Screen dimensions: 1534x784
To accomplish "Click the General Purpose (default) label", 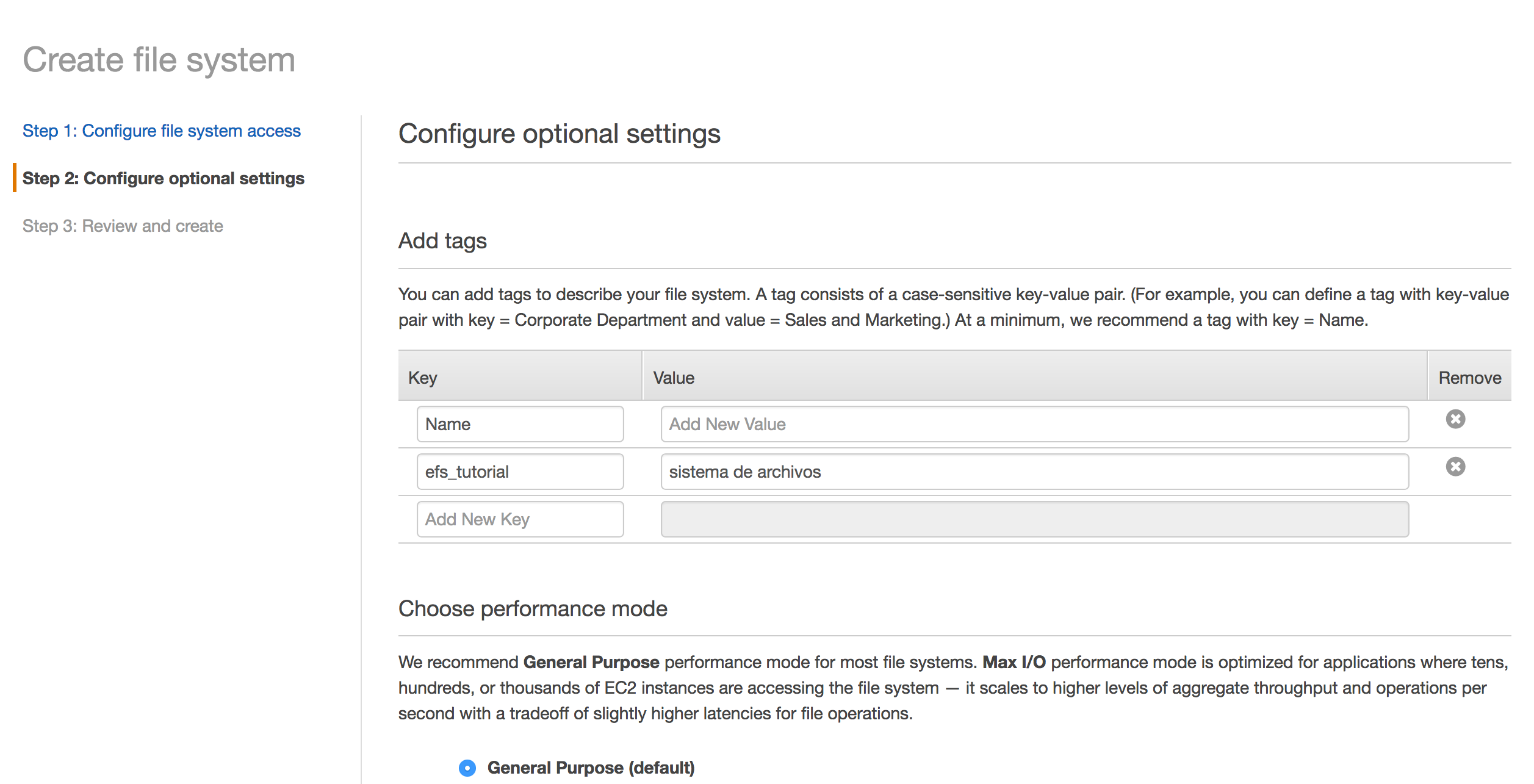I will click(x=591, y=768).
